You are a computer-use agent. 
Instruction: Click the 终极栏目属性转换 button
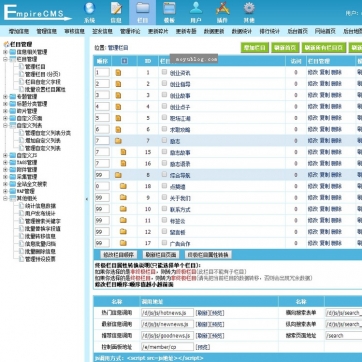pyautogui.click(x=208, y=255)
